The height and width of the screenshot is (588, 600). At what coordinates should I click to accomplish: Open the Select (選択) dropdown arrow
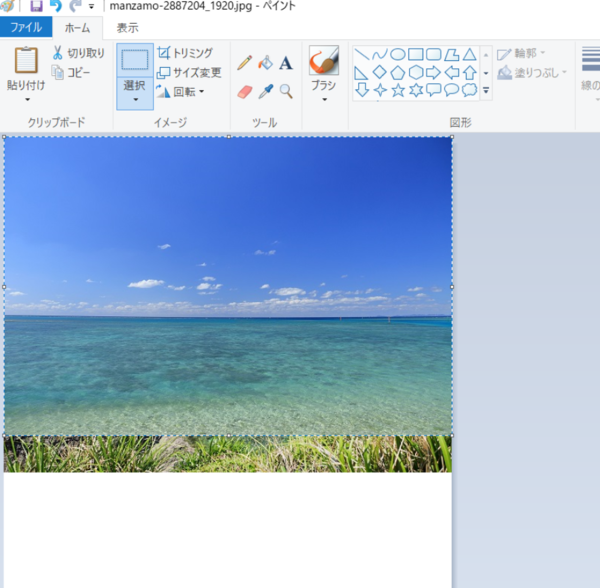135,99
